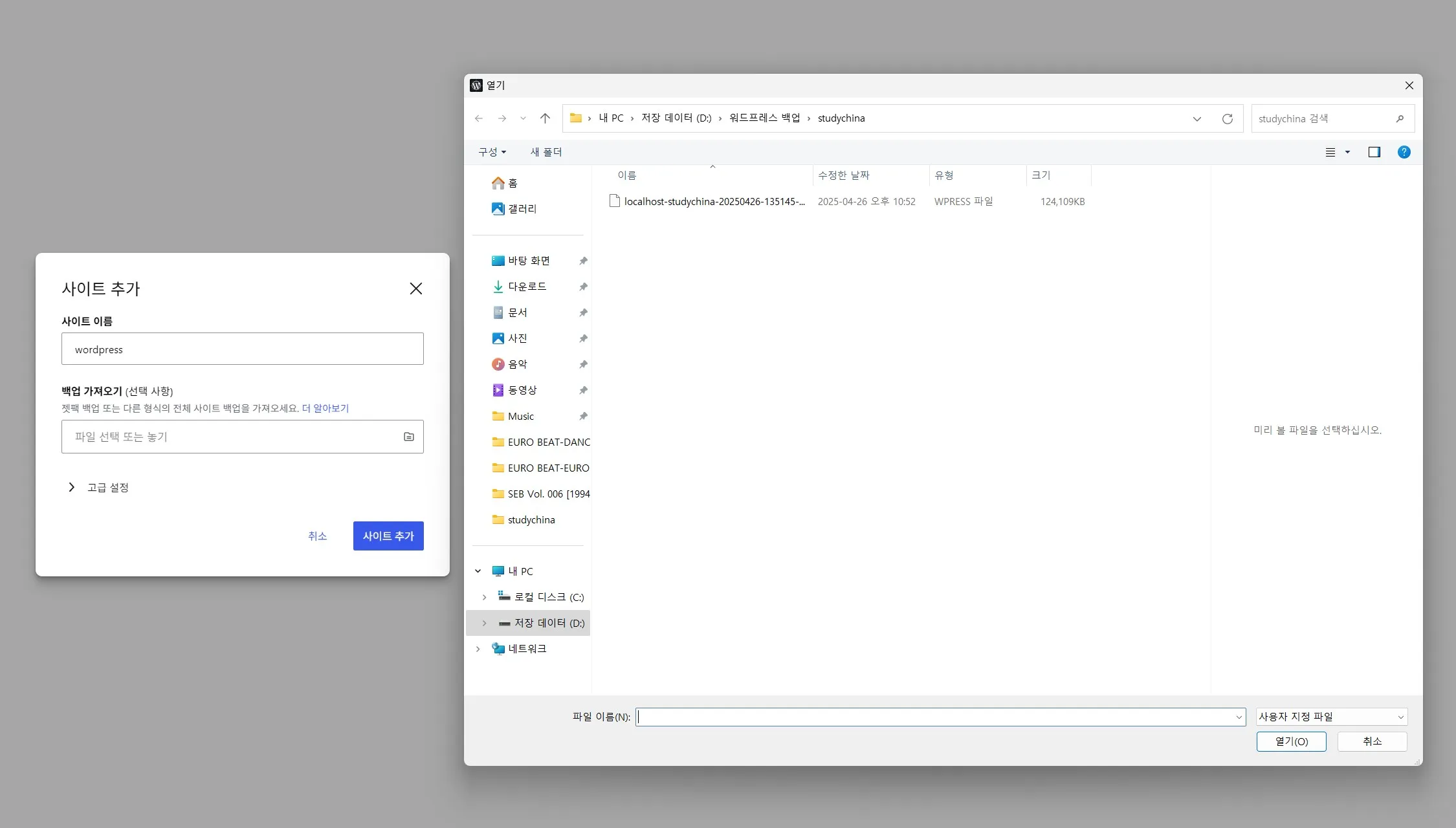
Task: Select the localhost-studychina-20250426 wpress file
Action: (x=848, y=201)
